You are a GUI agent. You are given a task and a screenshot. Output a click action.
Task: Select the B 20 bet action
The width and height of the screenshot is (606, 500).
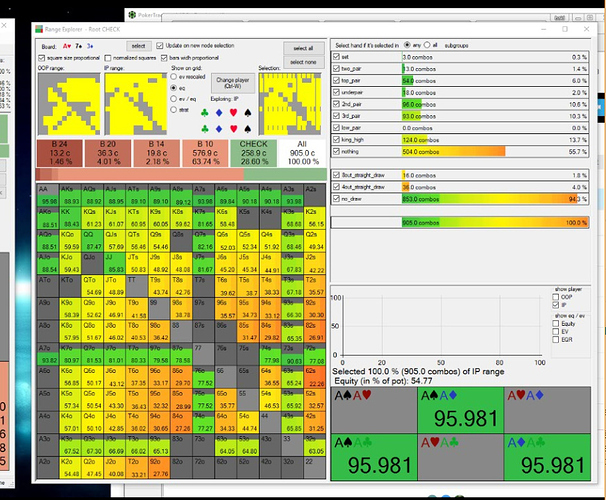[108, 153]
